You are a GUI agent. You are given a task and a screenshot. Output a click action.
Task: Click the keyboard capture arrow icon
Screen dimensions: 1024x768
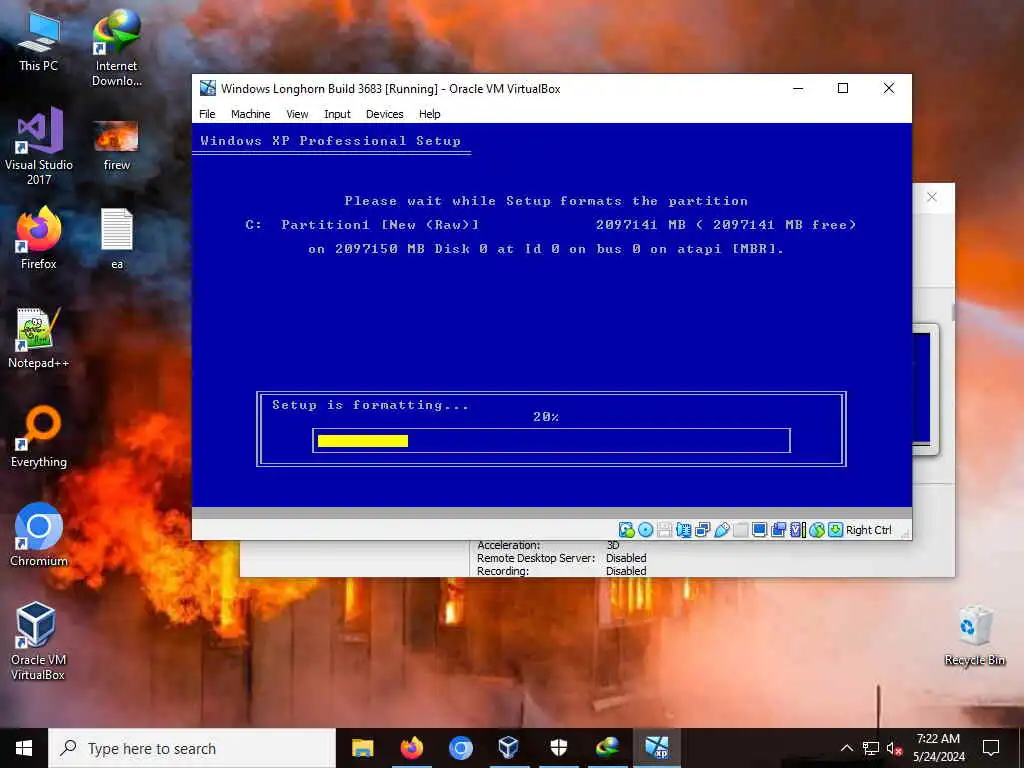pyautogui.click(x=836, y=530)
